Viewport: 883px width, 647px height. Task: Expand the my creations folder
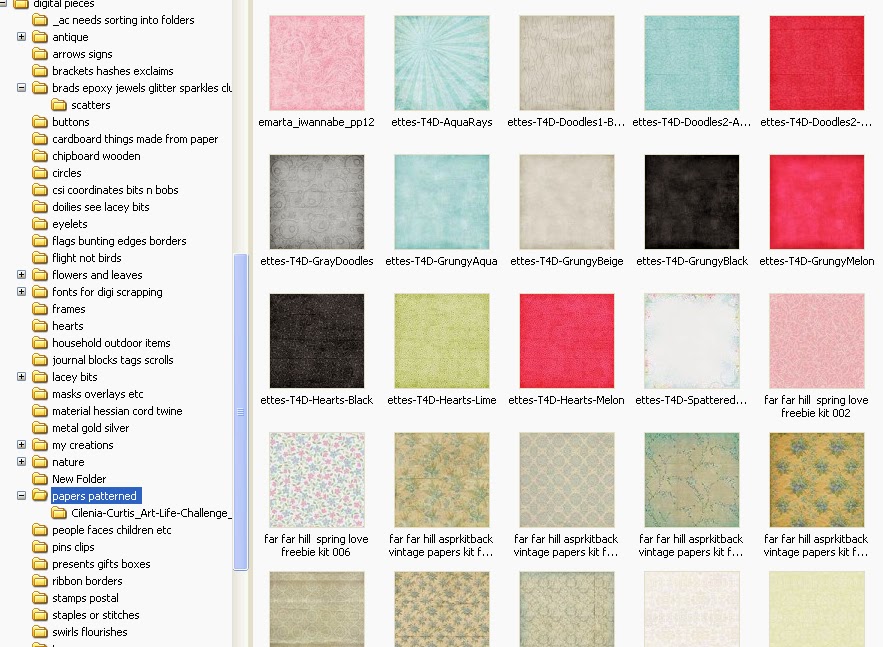[x=21, y=445]
